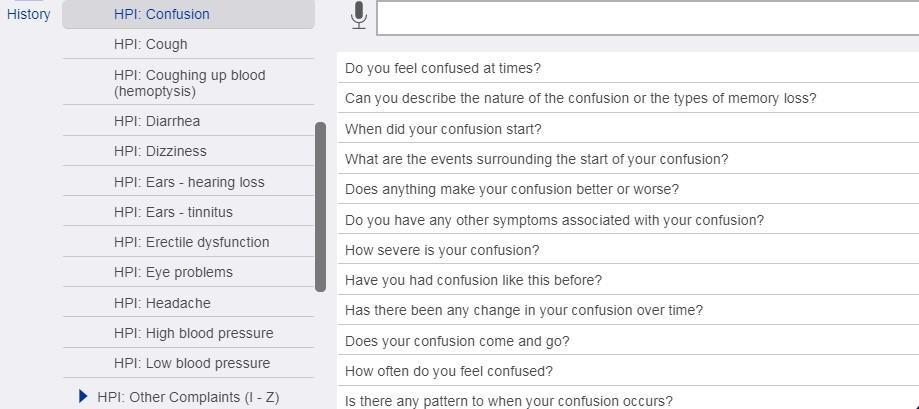Choose HPI: Diarrhea from the list
The width and height of the screenshot is (919, 409).
click(x=157, y=121)
